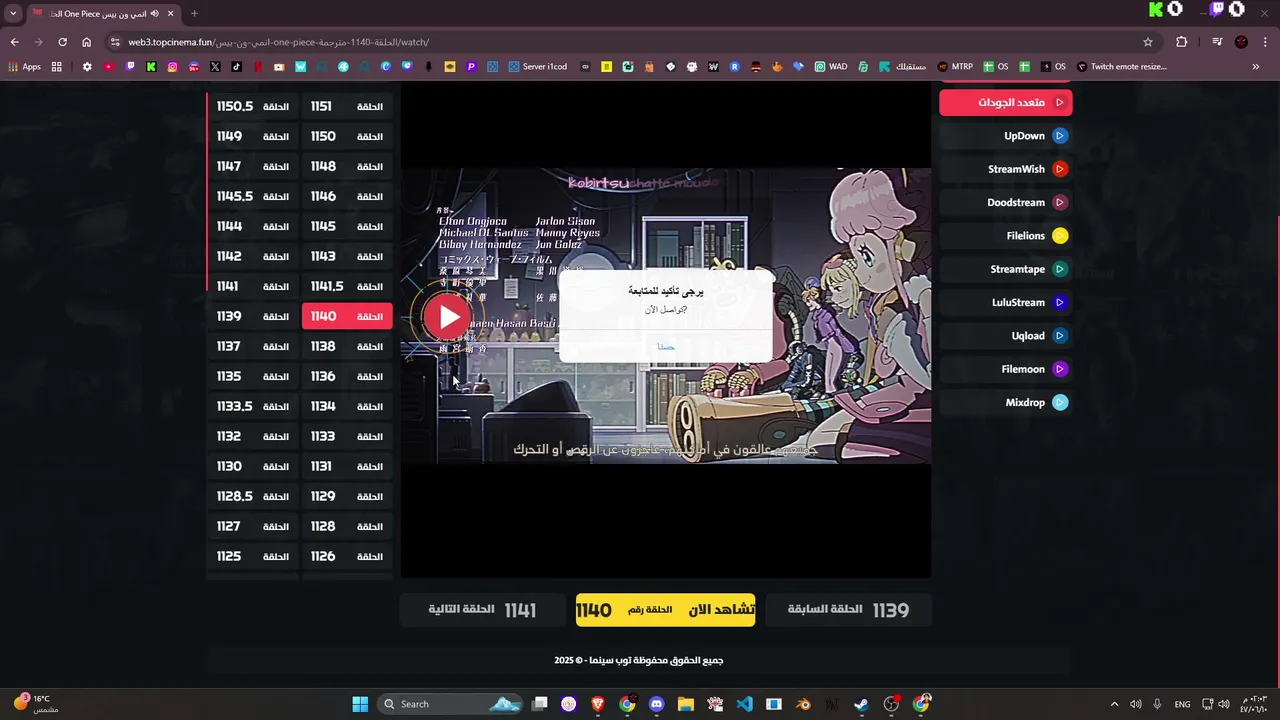Go to episode 1128.5
This screenshot has height=720, width=1280.
(x=253, y=496)
